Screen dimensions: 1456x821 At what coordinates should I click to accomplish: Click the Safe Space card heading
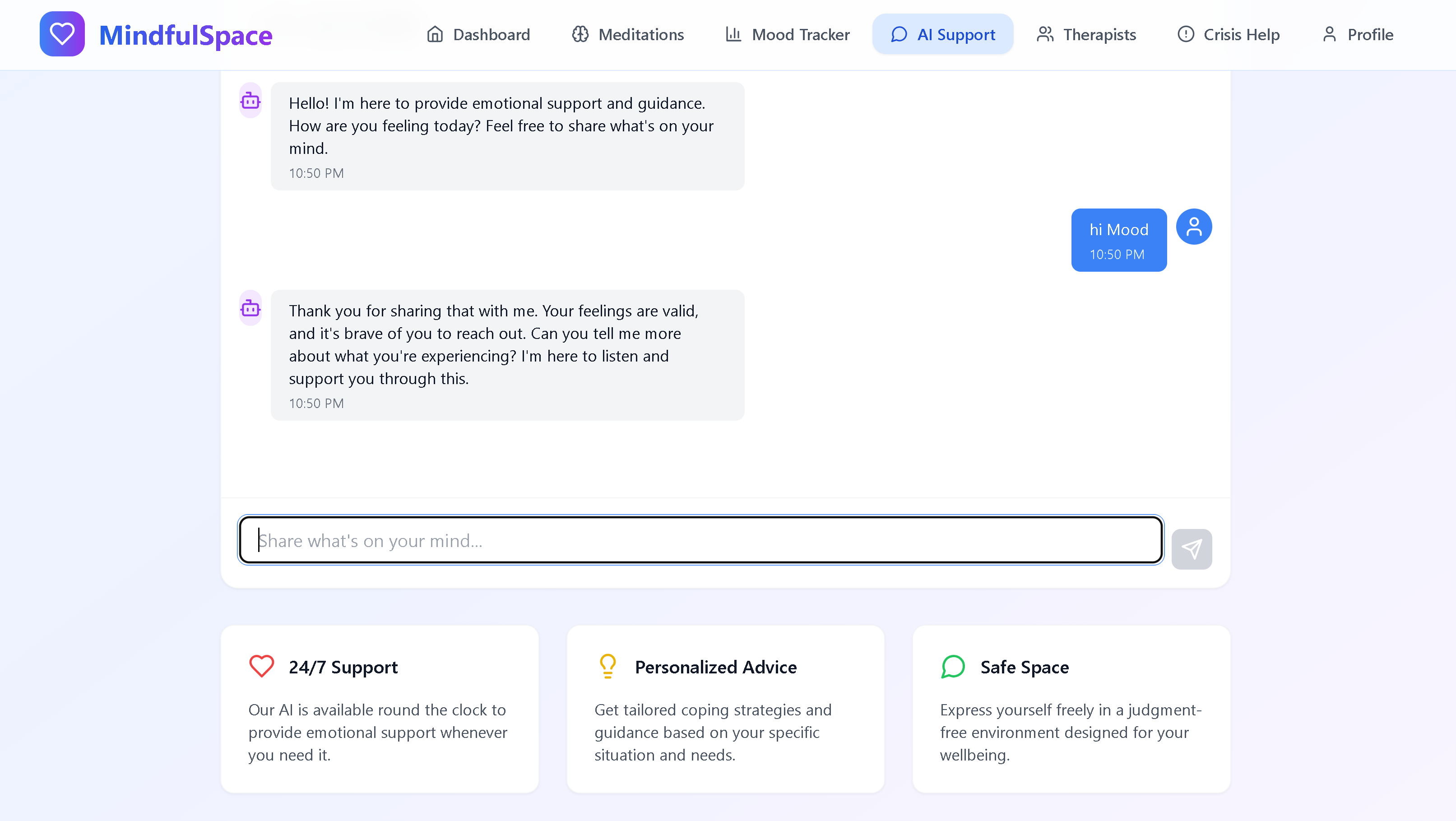tap(1024, 667)
